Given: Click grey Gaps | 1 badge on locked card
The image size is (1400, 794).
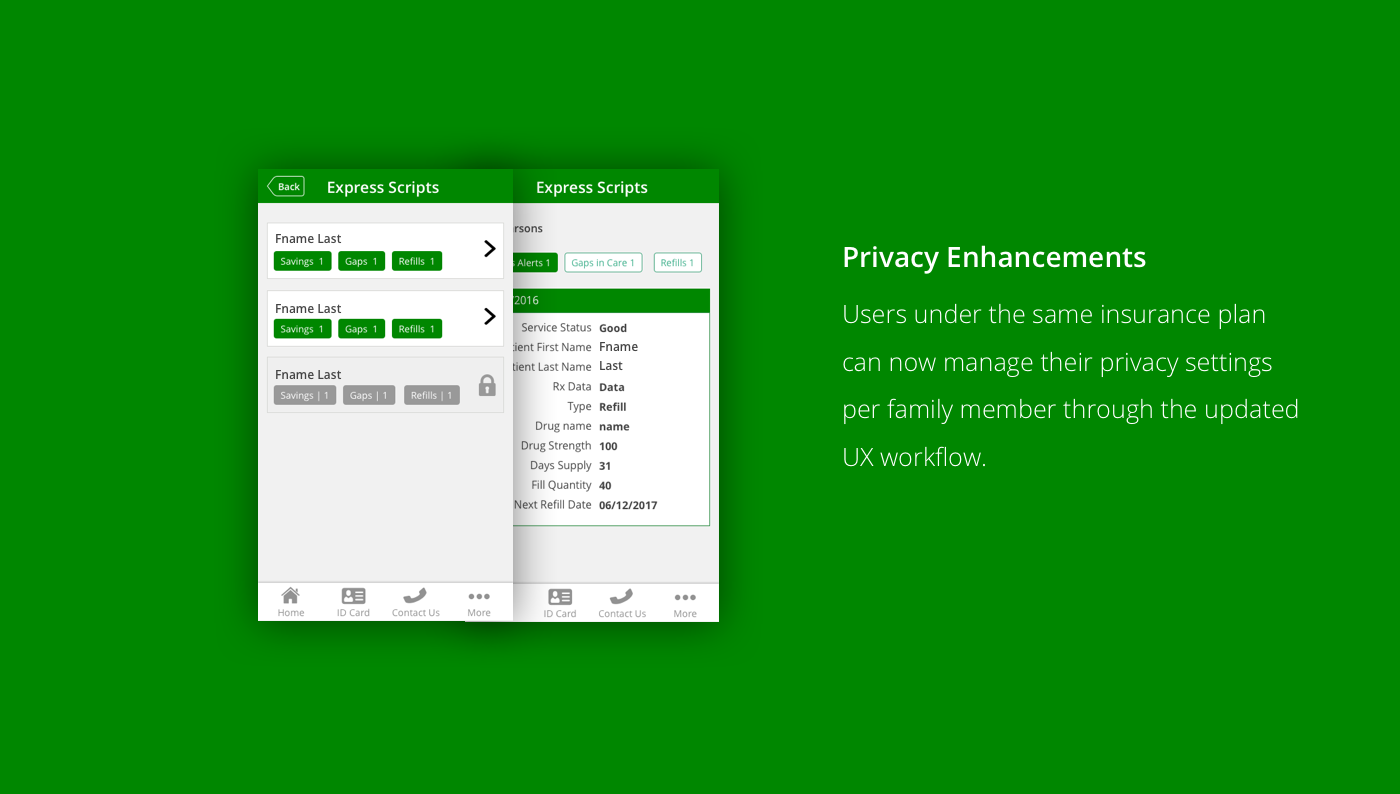Looking at the screenshot, I should 369,395.
